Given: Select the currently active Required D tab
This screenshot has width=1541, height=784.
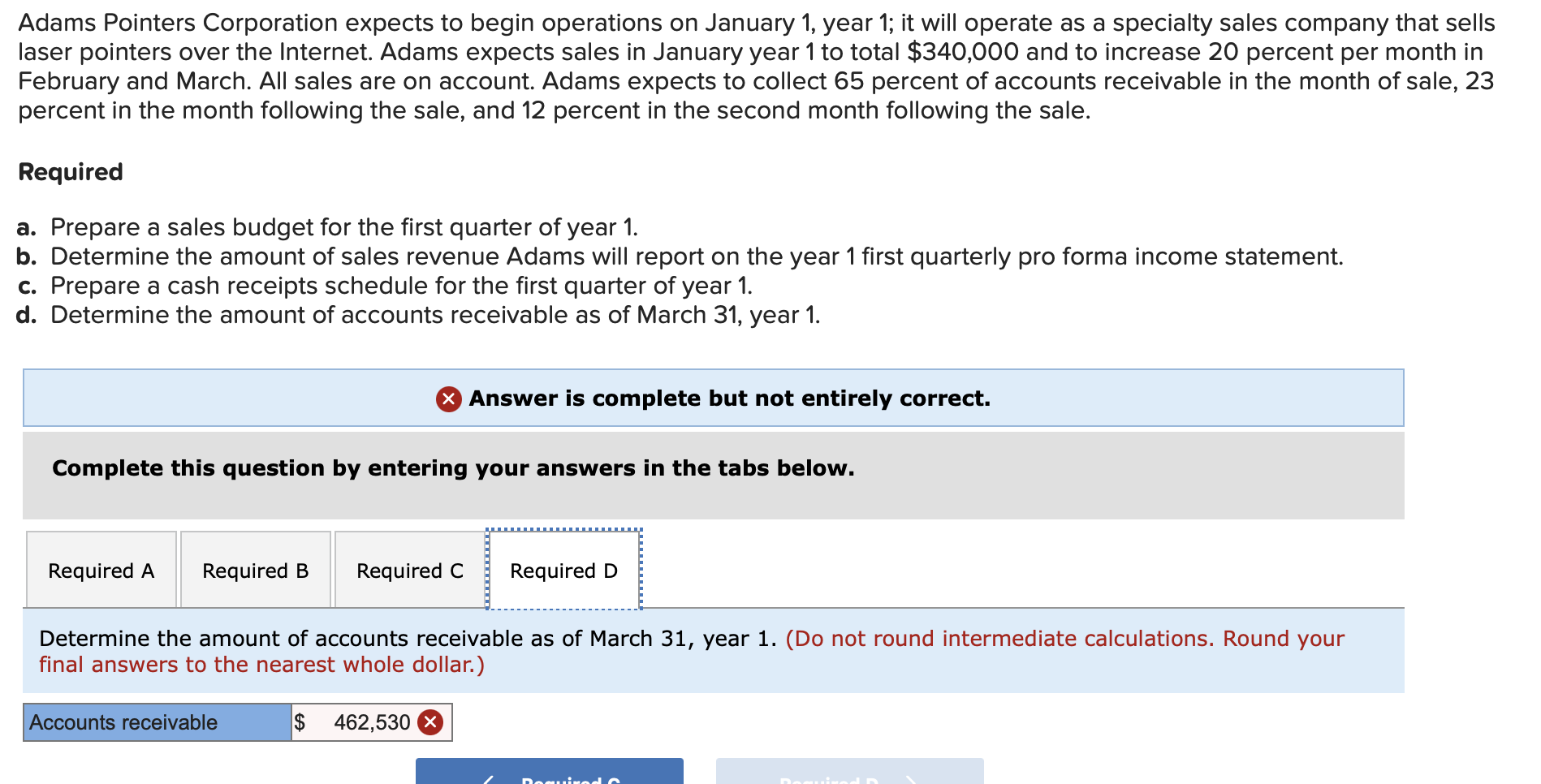Looking at the screenshot, I should (x=563, y=571).
